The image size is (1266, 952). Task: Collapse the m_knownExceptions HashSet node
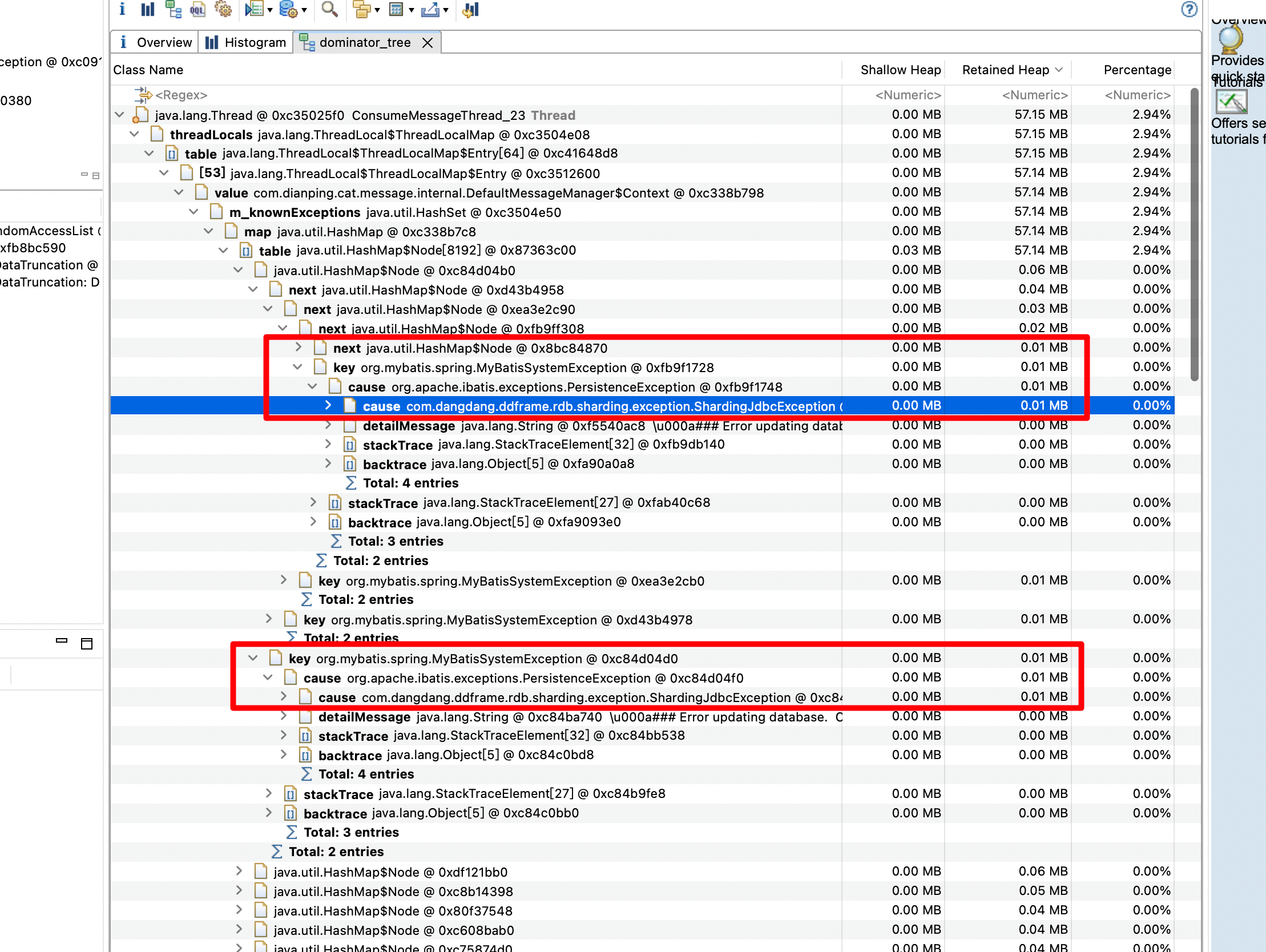coord(194,212)
